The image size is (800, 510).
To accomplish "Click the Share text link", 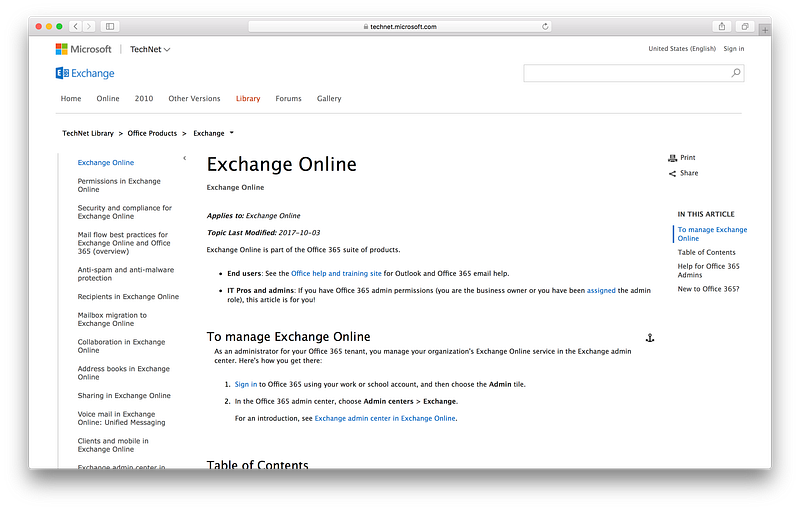I will pos(689,173).
